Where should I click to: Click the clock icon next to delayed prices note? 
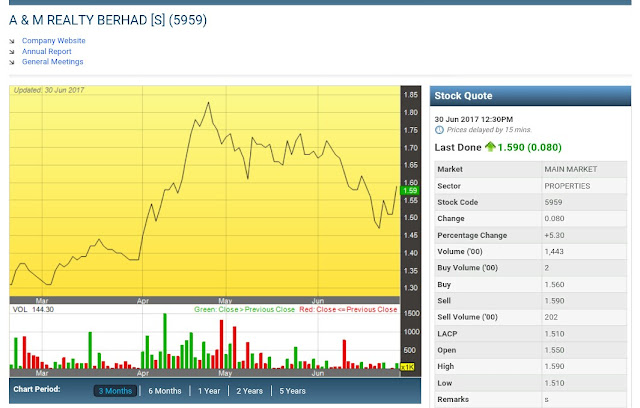[439, 130]
